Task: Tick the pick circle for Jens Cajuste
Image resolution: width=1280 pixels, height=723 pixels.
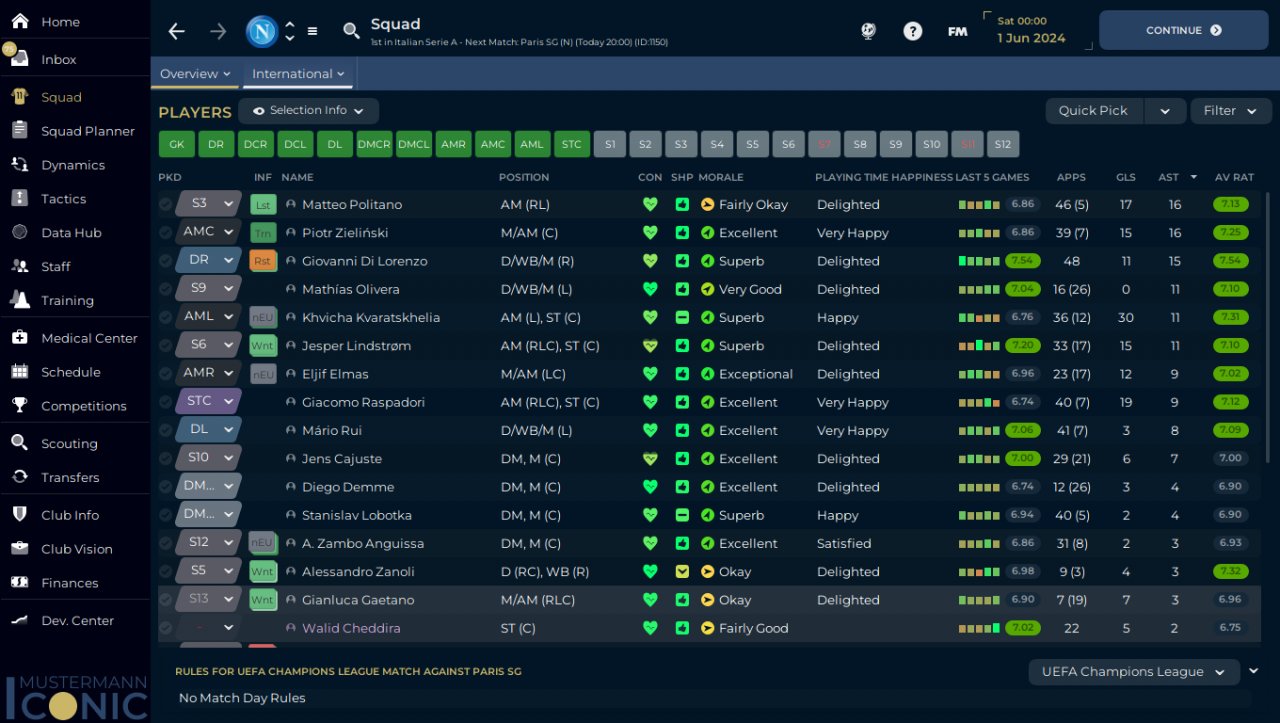Action: (x=166, y=459)
